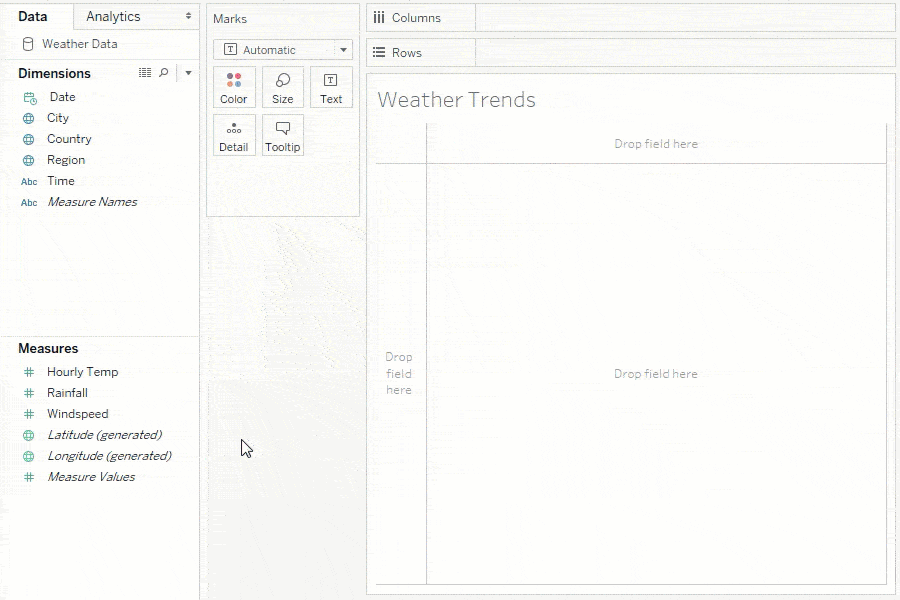The height and width of the screenshot is (600, 900).
Task: Open the Tooltip icon in Marks card
Action: point(283,135)
